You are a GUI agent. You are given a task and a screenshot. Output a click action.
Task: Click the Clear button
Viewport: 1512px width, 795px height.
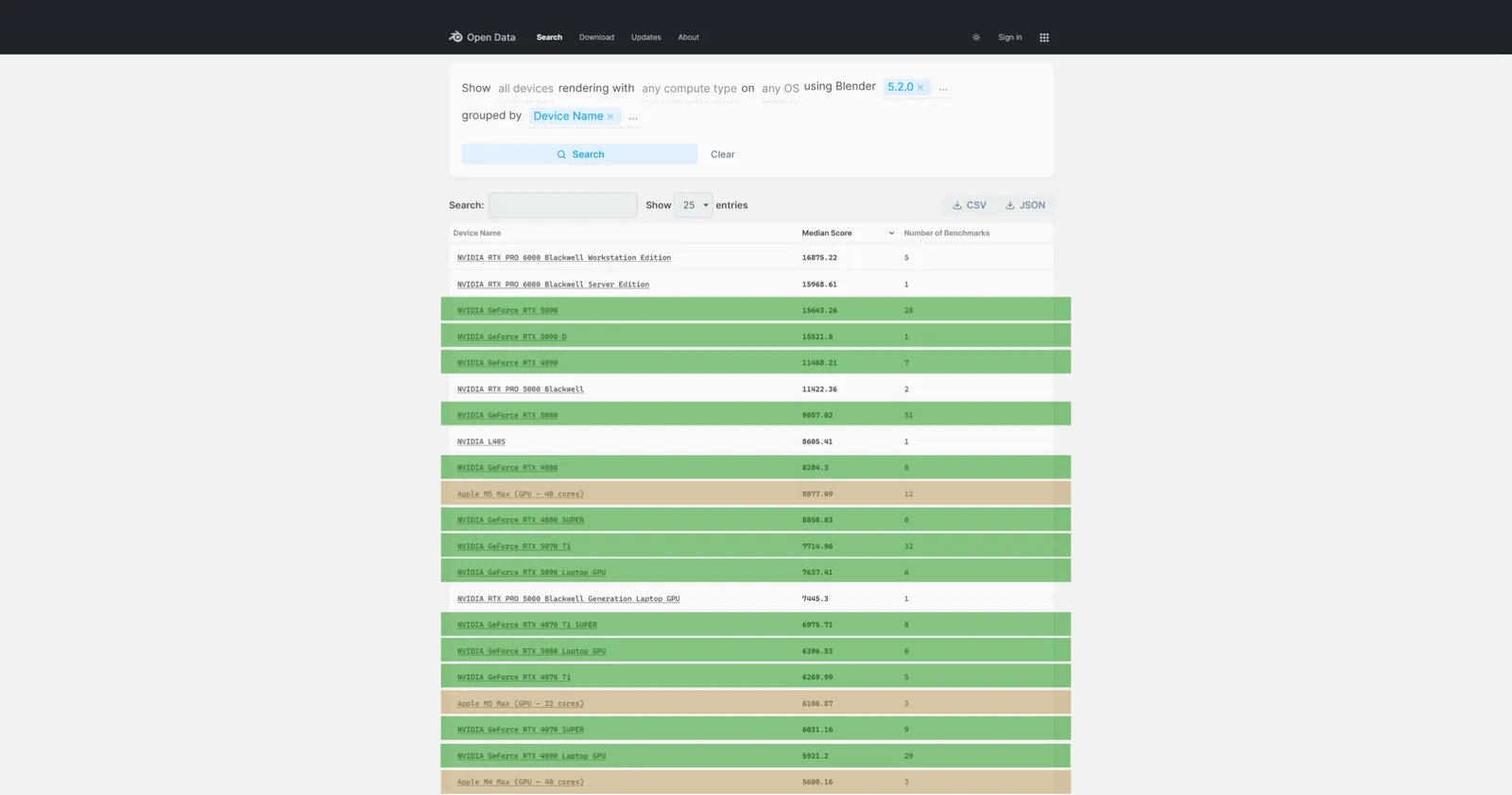point(723,154)
